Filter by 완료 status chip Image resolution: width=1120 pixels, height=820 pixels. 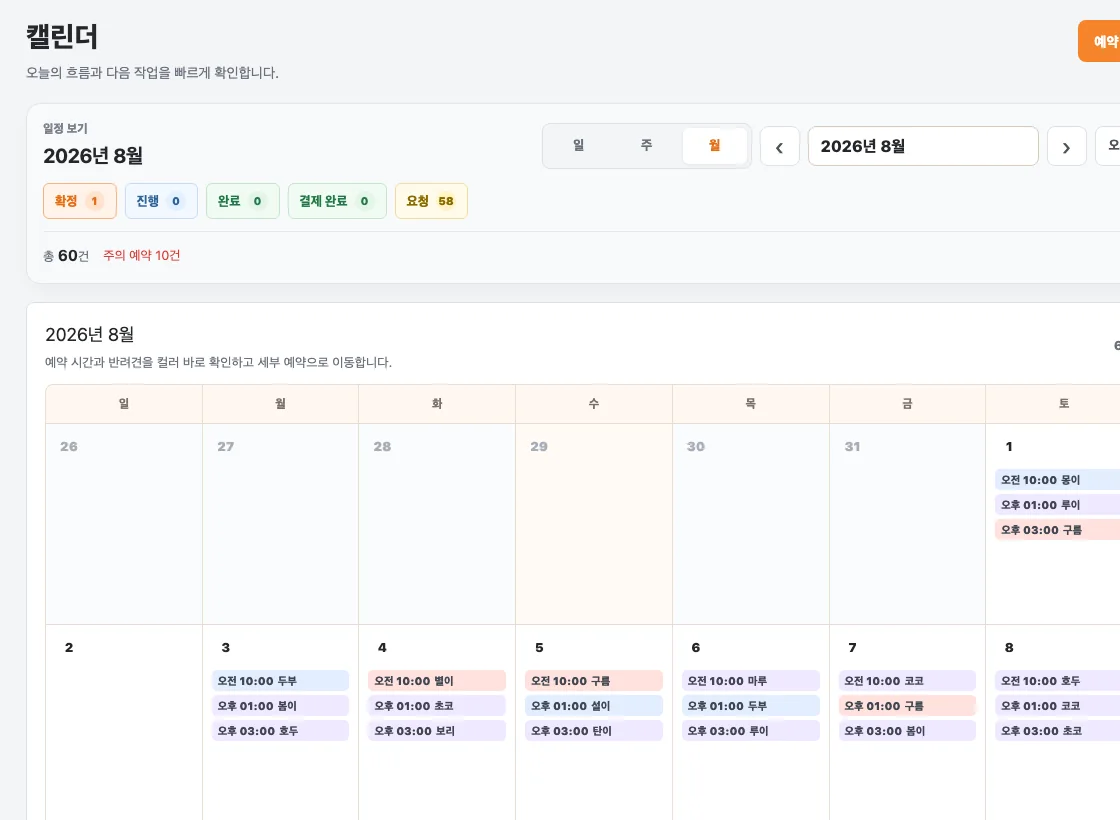(x=243, y=201)
